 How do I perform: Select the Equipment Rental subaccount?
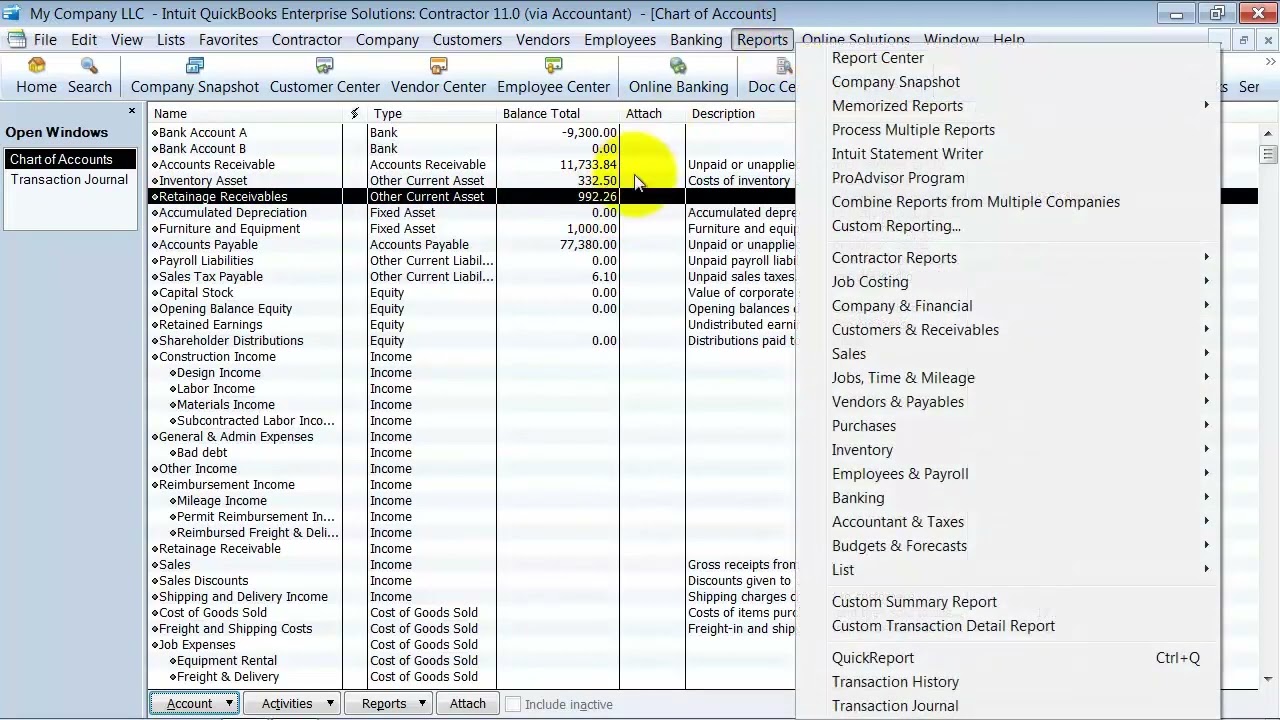472,660
